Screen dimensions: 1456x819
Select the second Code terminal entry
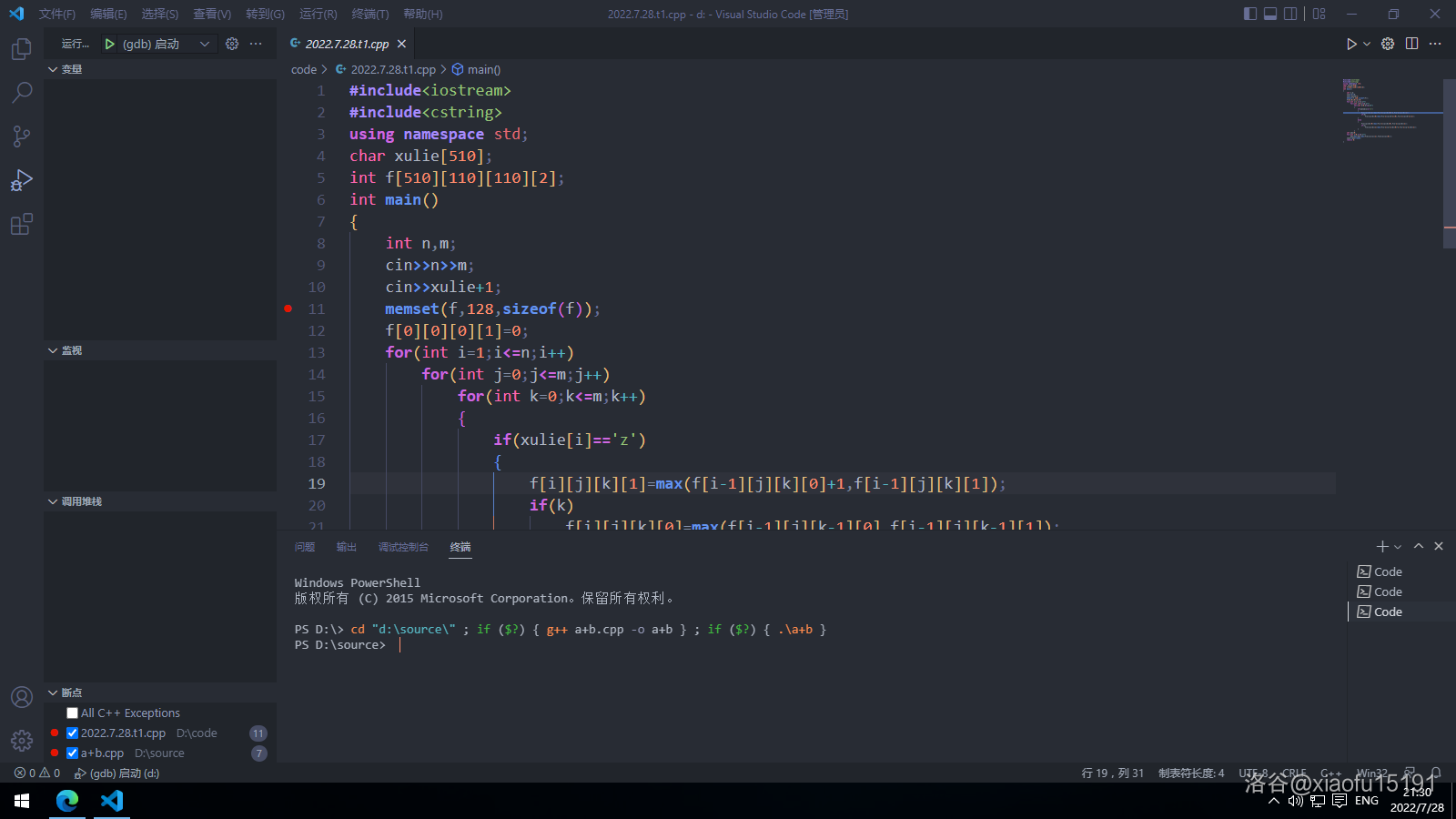(1401, 591)
